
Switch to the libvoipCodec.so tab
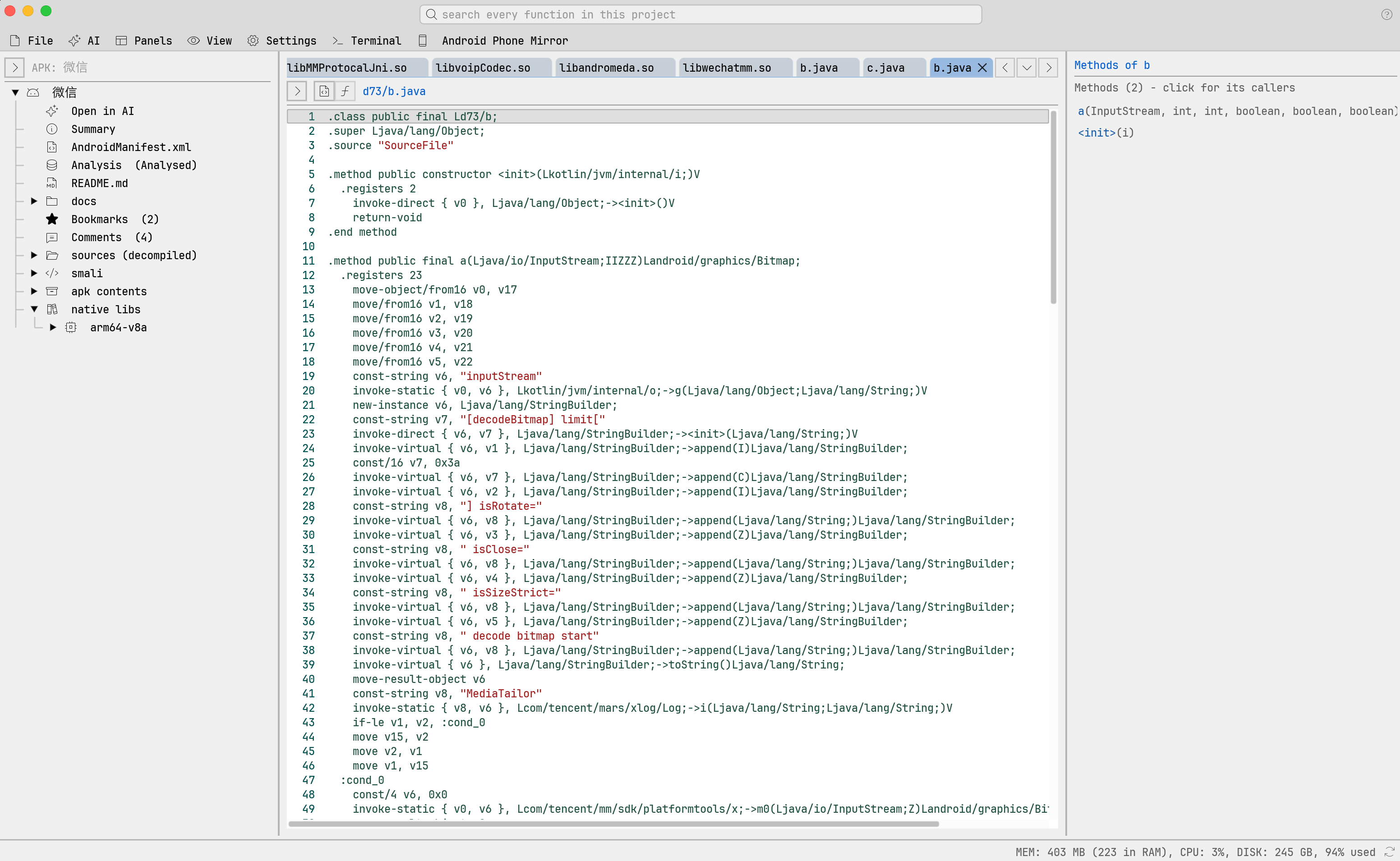(492, 68)
